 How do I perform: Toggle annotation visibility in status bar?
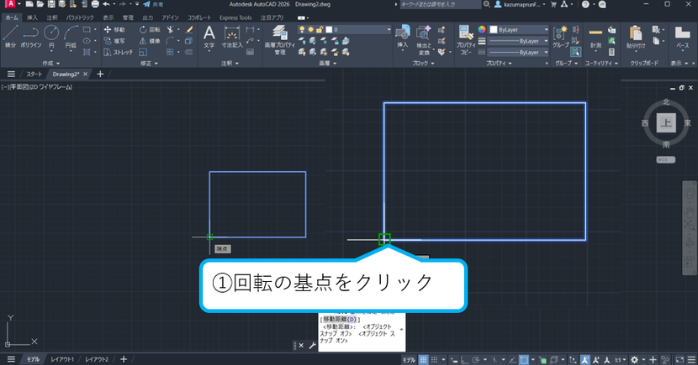pos(585,360)
